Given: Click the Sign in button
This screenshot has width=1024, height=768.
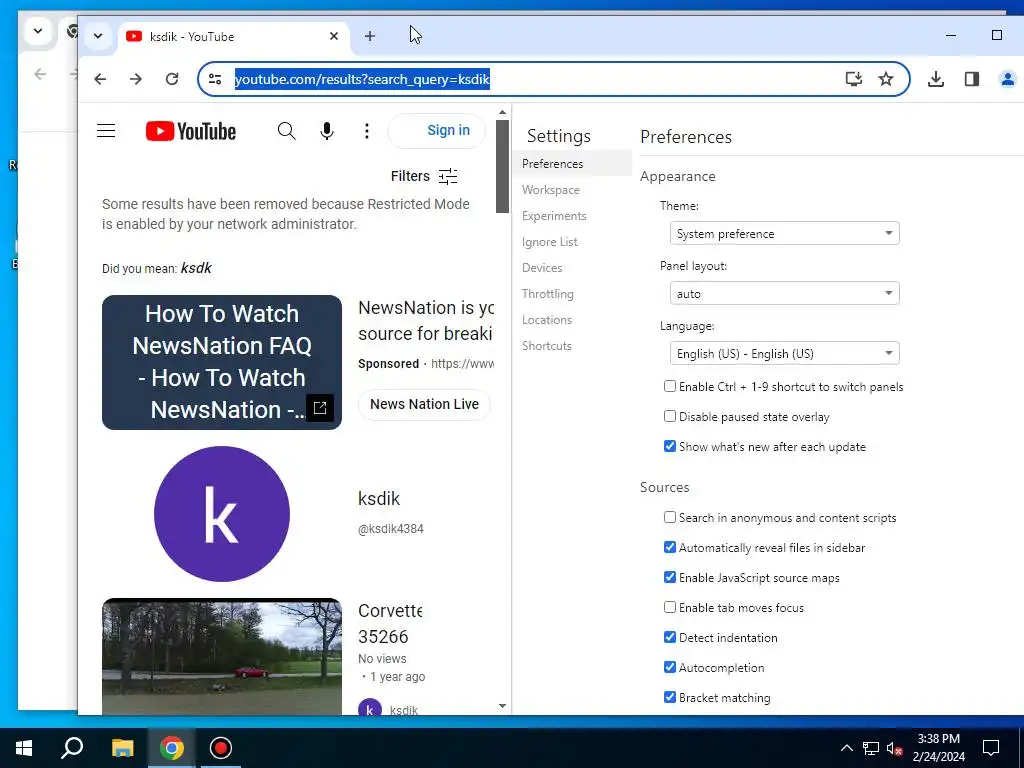Looking at the screenshot, I should pos(437,131).
